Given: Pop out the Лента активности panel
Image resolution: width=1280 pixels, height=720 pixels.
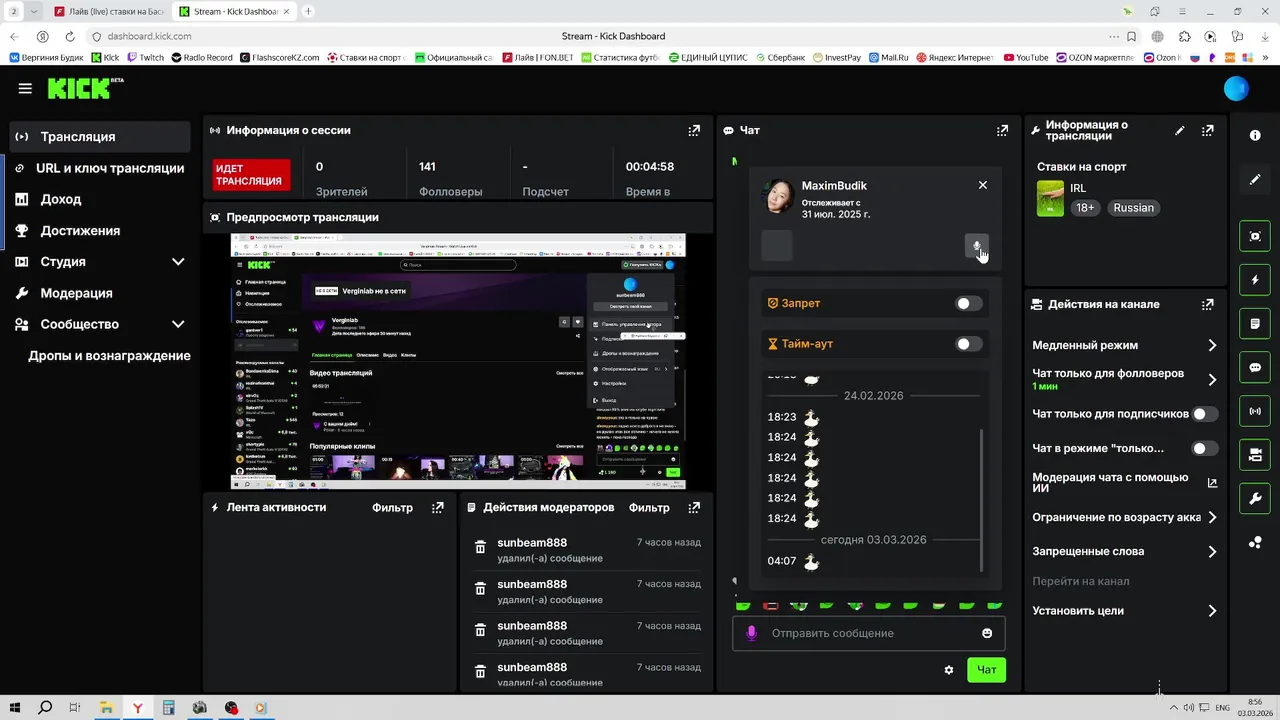Looking at the screenshot, I should pos(437,507).
